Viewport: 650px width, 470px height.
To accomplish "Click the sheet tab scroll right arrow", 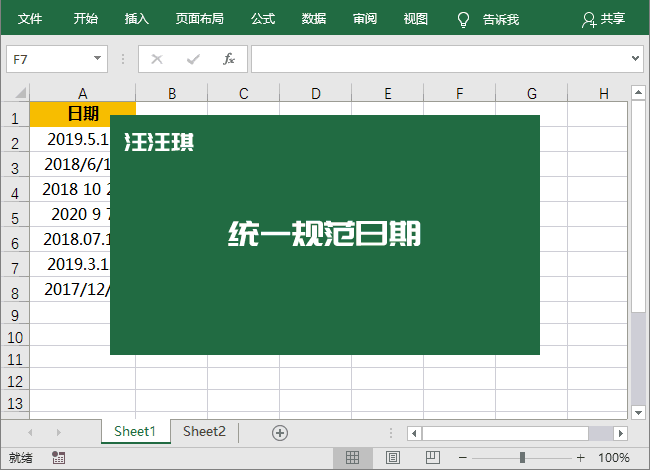I will (58, 432).
